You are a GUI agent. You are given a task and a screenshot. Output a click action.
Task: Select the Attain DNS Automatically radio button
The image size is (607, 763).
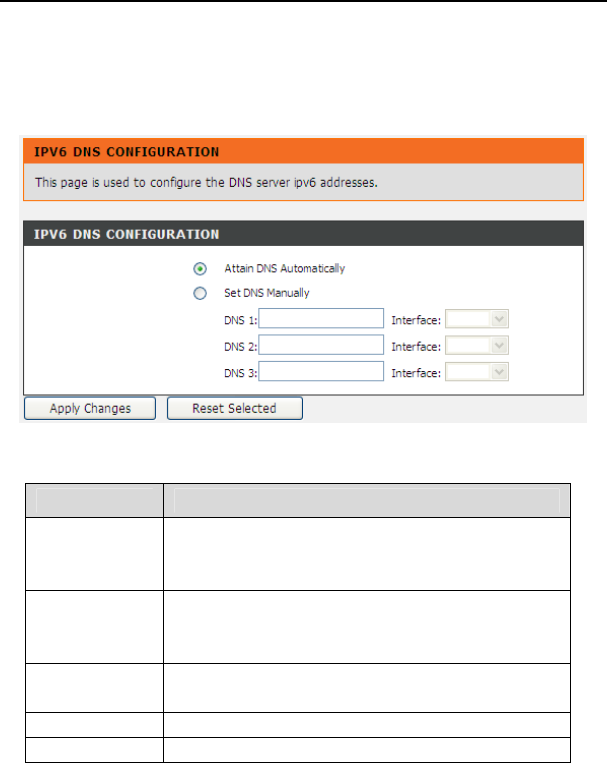coord(201,269)
